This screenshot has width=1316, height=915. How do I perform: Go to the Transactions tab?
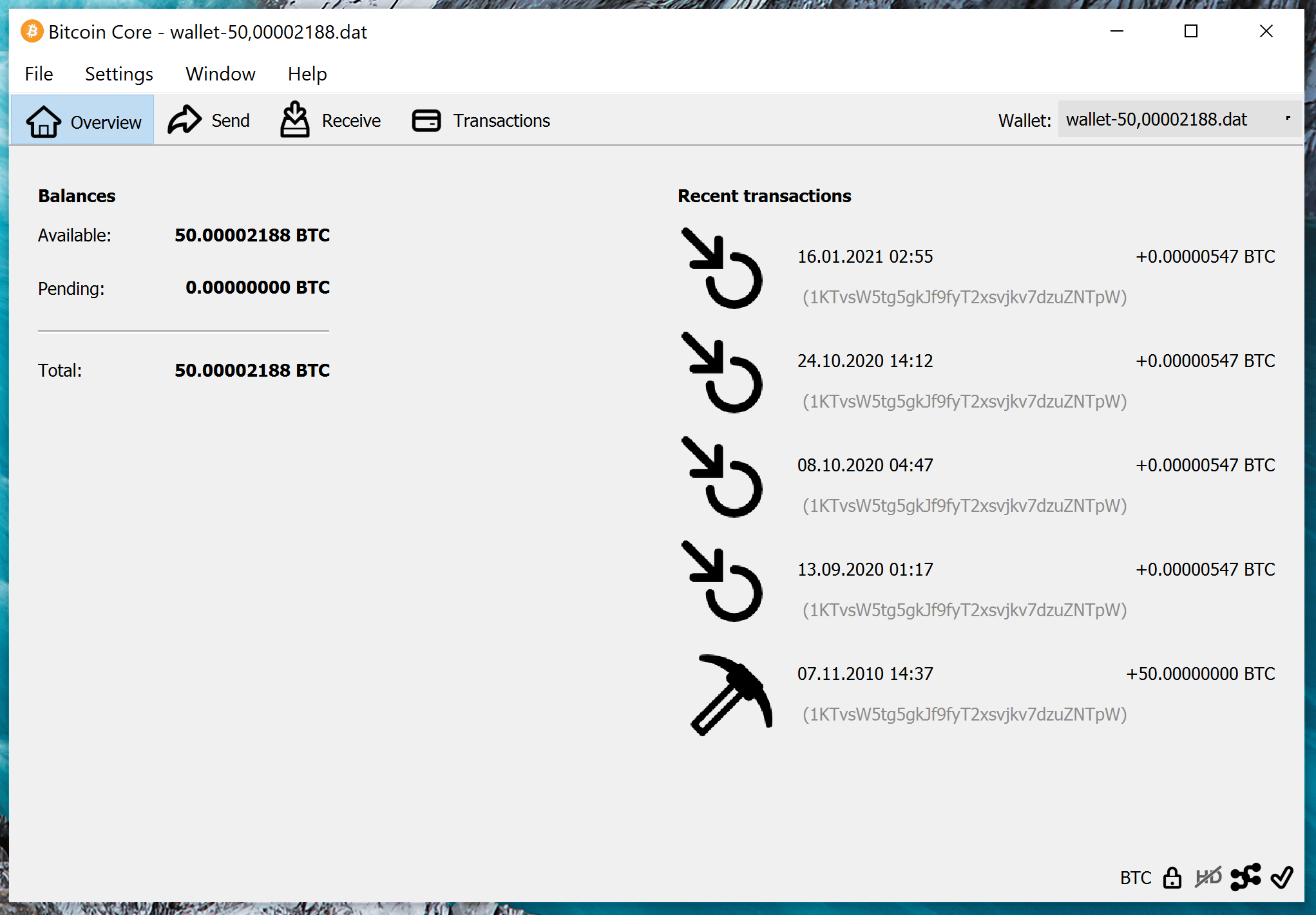[481, 120]
